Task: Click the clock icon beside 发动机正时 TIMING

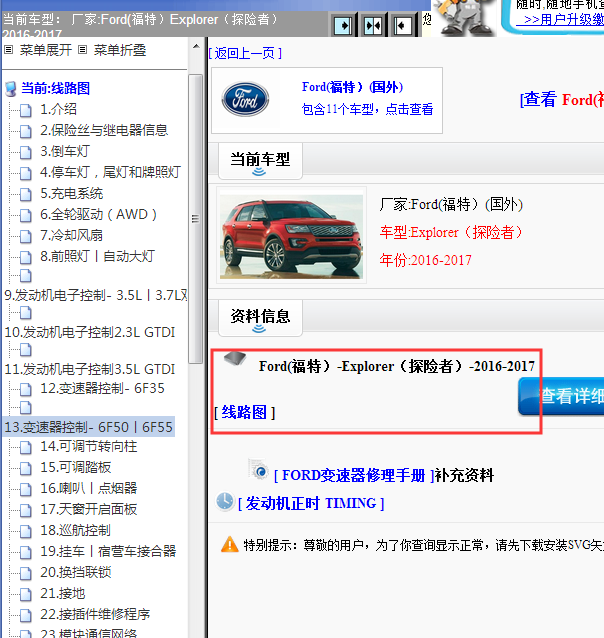Action: pyautogui.click(x=225, y=501)
